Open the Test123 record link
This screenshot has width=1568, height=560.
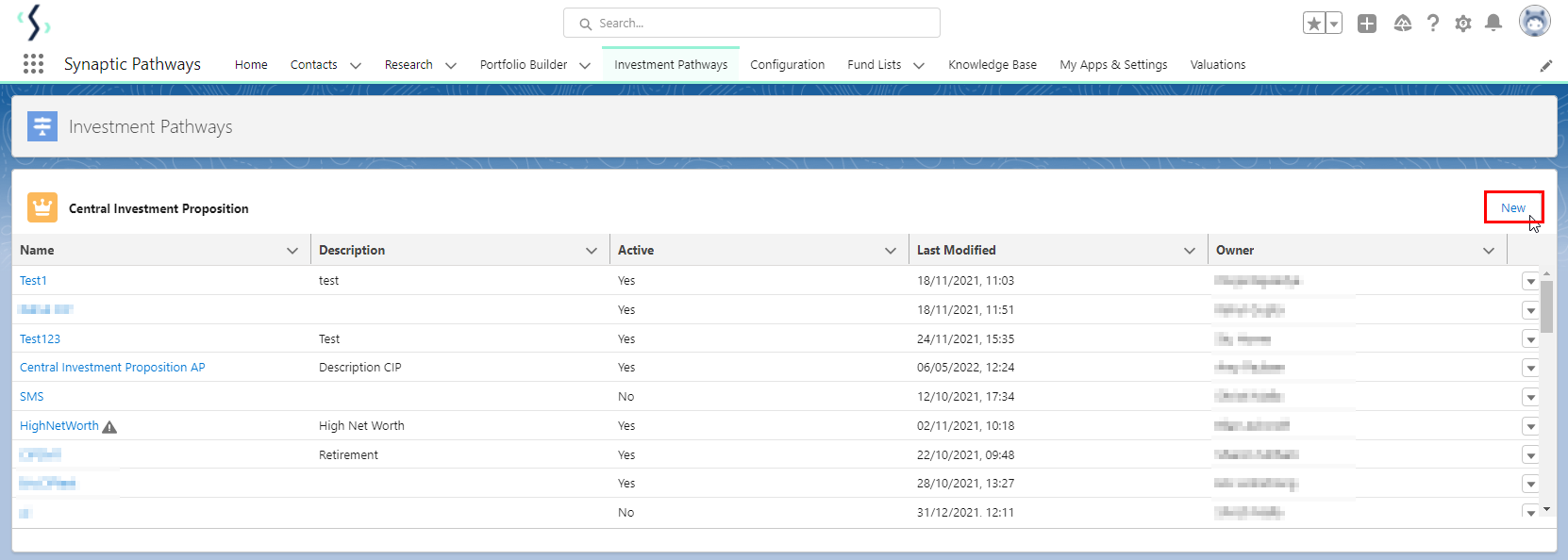40,339
